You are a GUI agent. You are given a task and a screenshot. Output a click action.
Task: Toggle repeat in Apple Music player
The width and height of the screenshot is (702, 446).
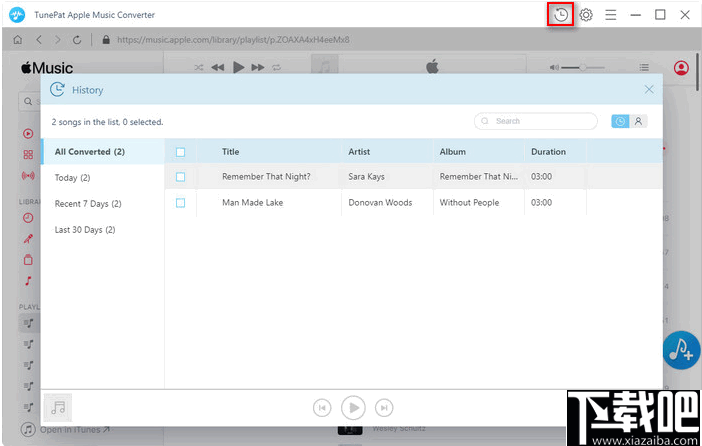coord(276,67)
